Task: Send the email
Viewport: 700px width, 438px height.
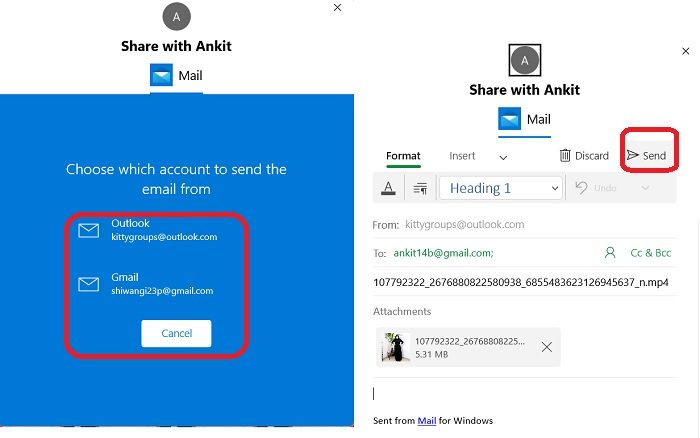Action: click(x=646, y=155)
